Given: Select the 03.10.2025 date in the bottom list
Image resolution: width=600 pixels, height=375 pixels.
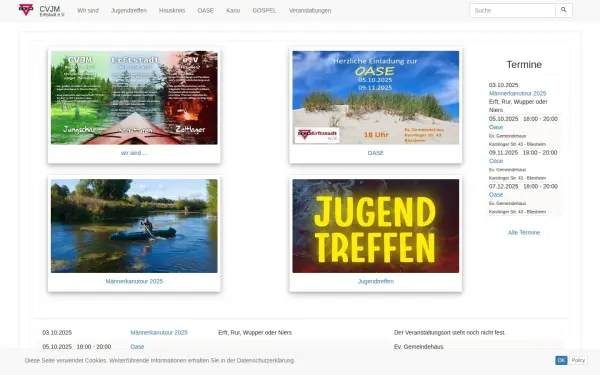Looking at the screenshot, I should [57, 333].
